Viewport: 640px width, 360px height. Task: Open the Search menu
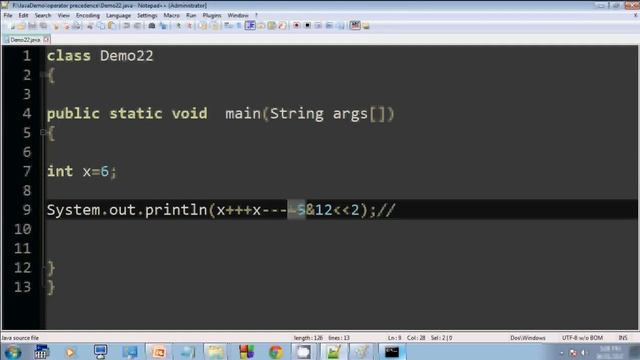pos(43,15)
